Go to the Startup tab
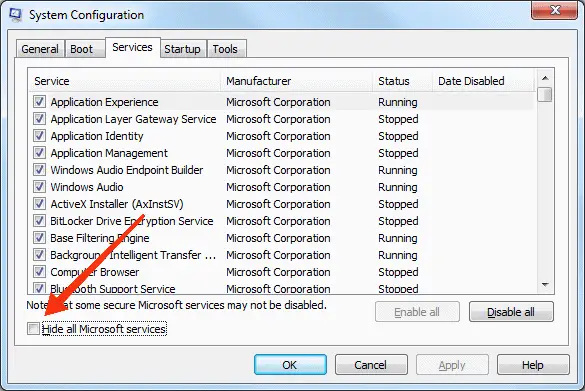 click(182, 49)
